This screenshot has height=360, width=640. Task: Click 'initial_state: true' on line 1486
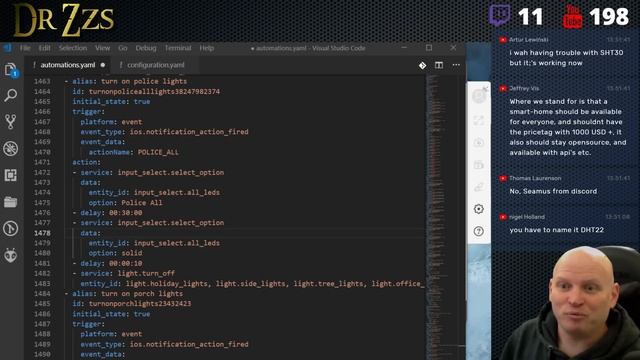[x=111, y=314]
